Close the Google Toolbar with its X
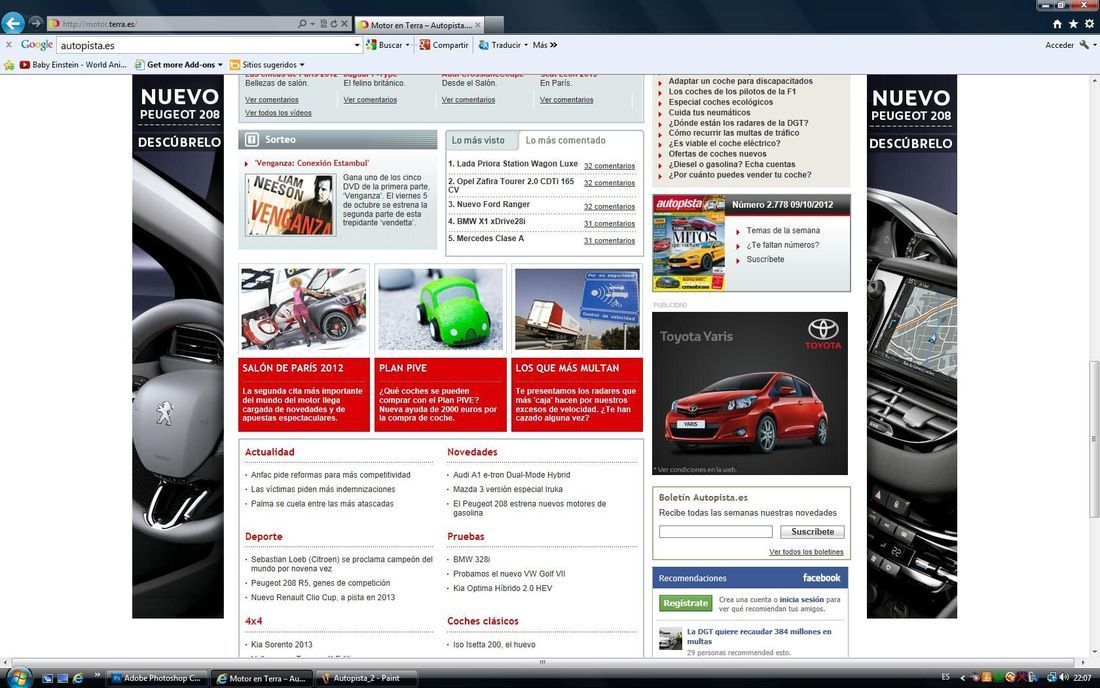The image size is (1100, 688). click(x=8, y=45)
